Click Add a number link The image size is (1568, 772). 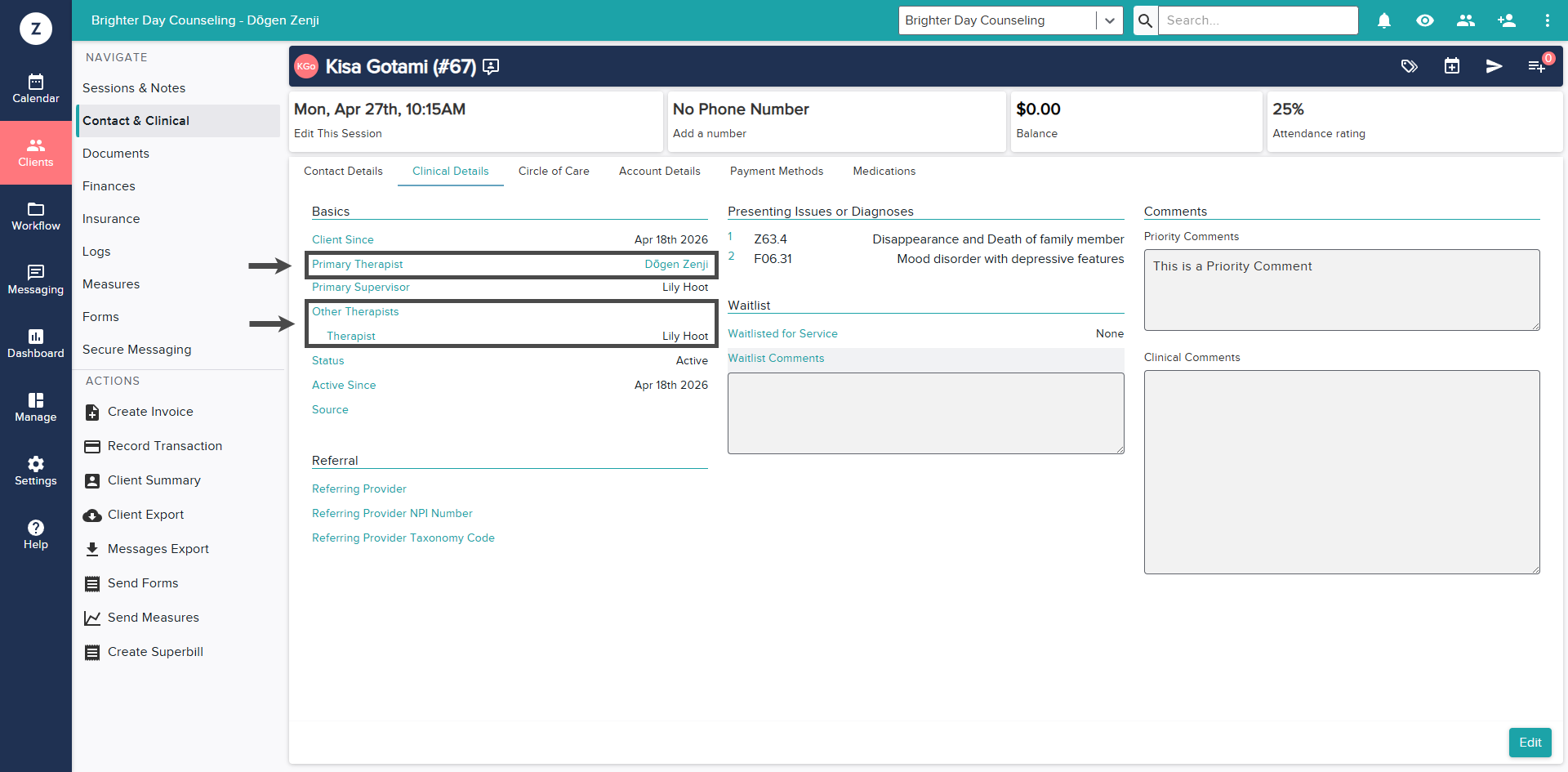pos(710,133)
